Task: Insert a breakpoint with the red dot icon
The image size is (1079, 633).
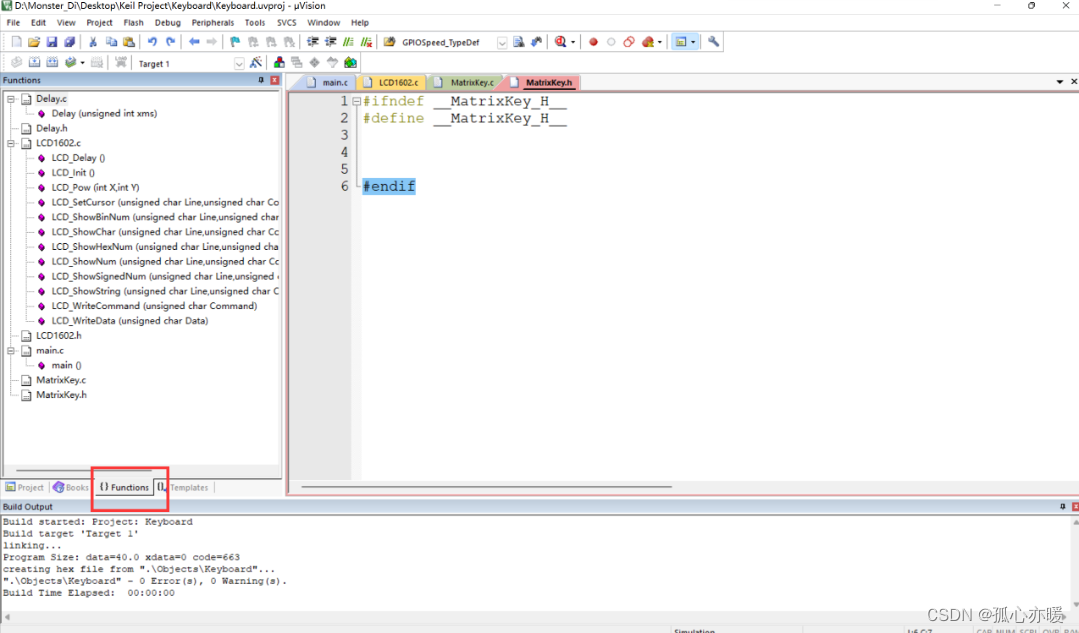Action: 593,42
